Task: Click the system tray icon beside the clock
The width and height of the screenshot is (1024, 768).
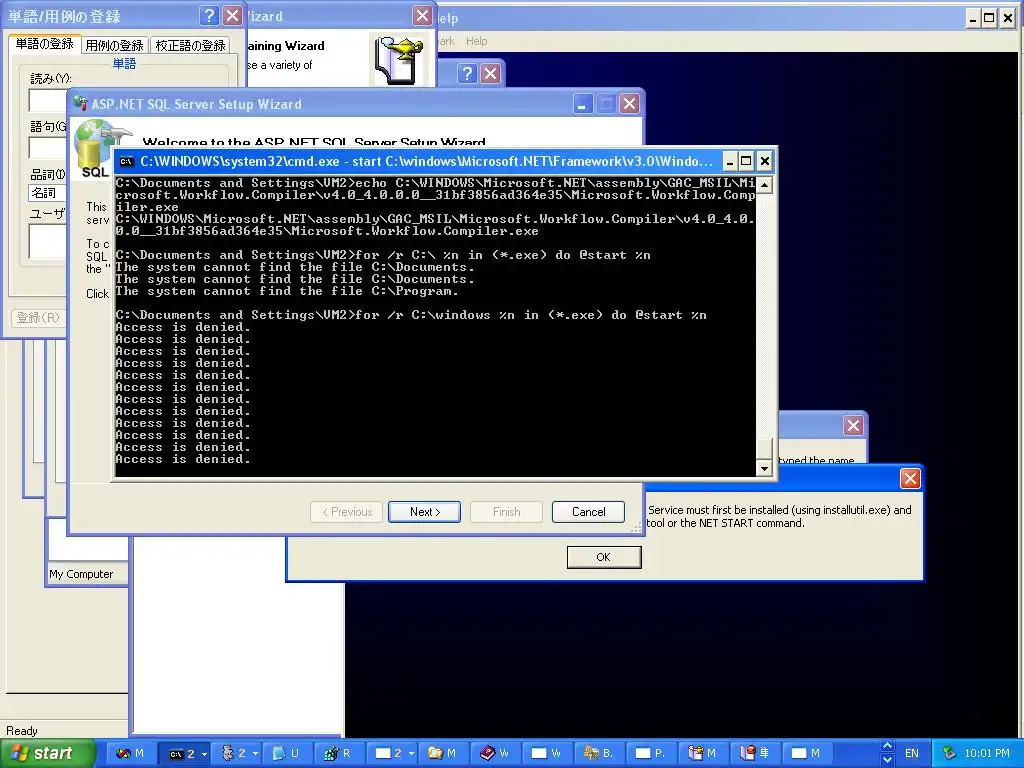Action: [x=949, y=754]
